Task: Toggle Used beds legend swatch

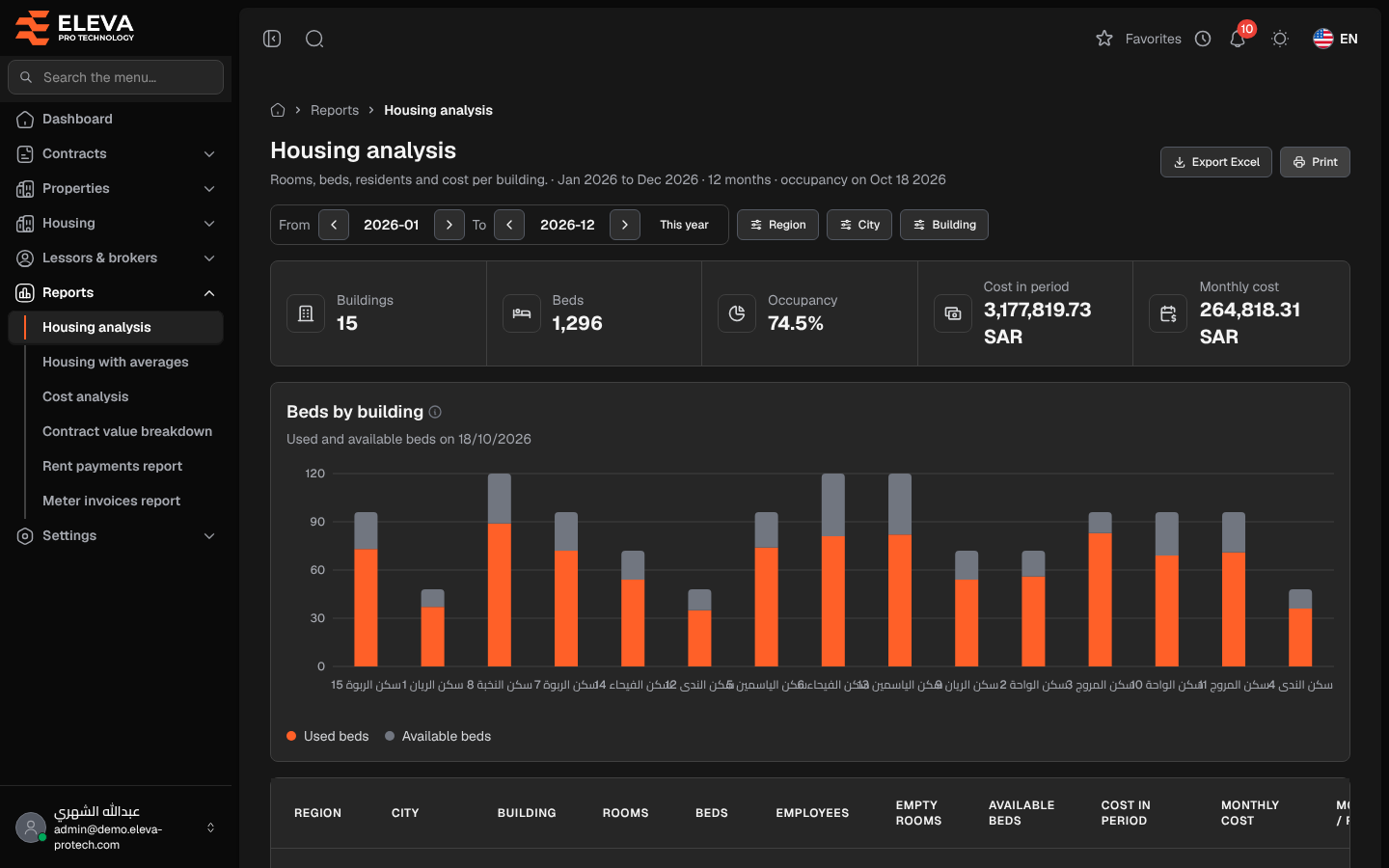Action: click(291, 736)
